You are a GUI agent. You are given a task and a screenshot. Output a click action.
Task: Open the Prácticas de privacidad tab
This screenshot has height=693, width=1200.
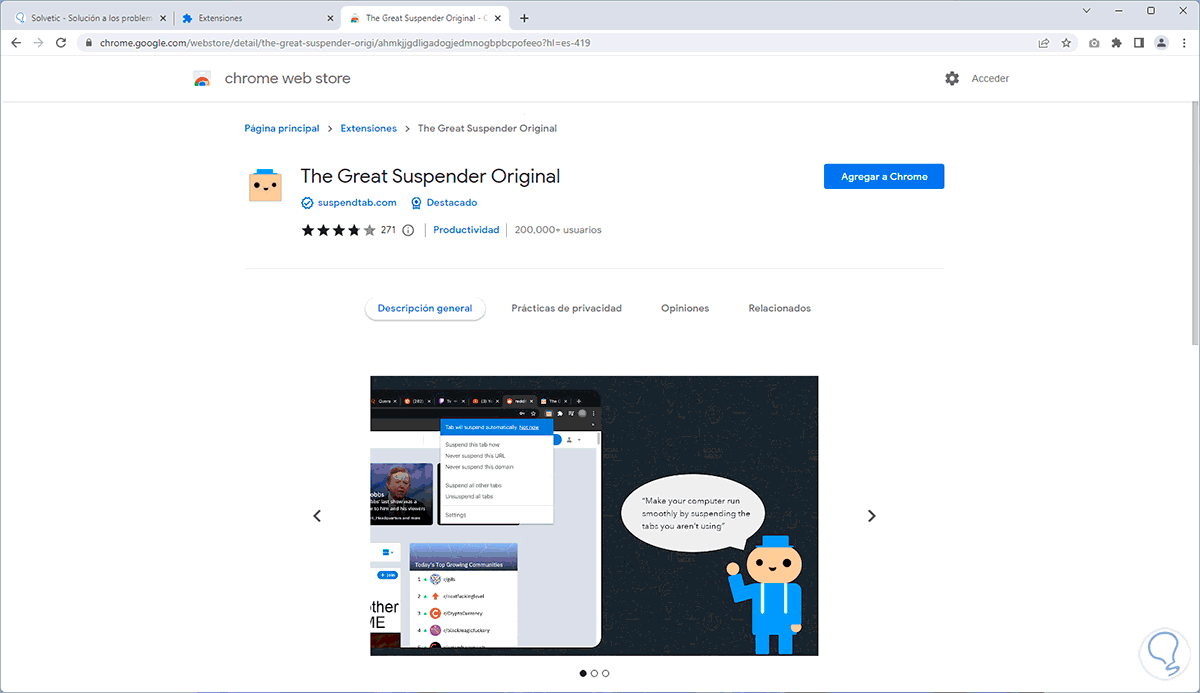[566, 308]
